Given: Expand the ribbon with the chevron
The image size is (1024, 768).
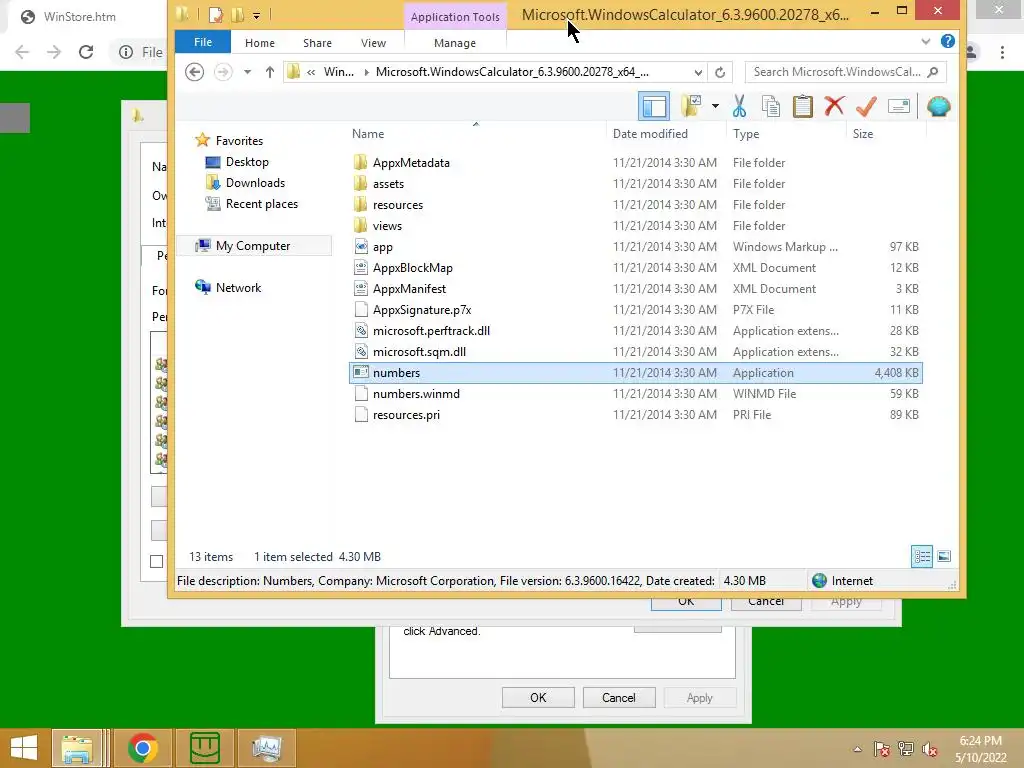Looking at the screenshot, I should [925, 41].
